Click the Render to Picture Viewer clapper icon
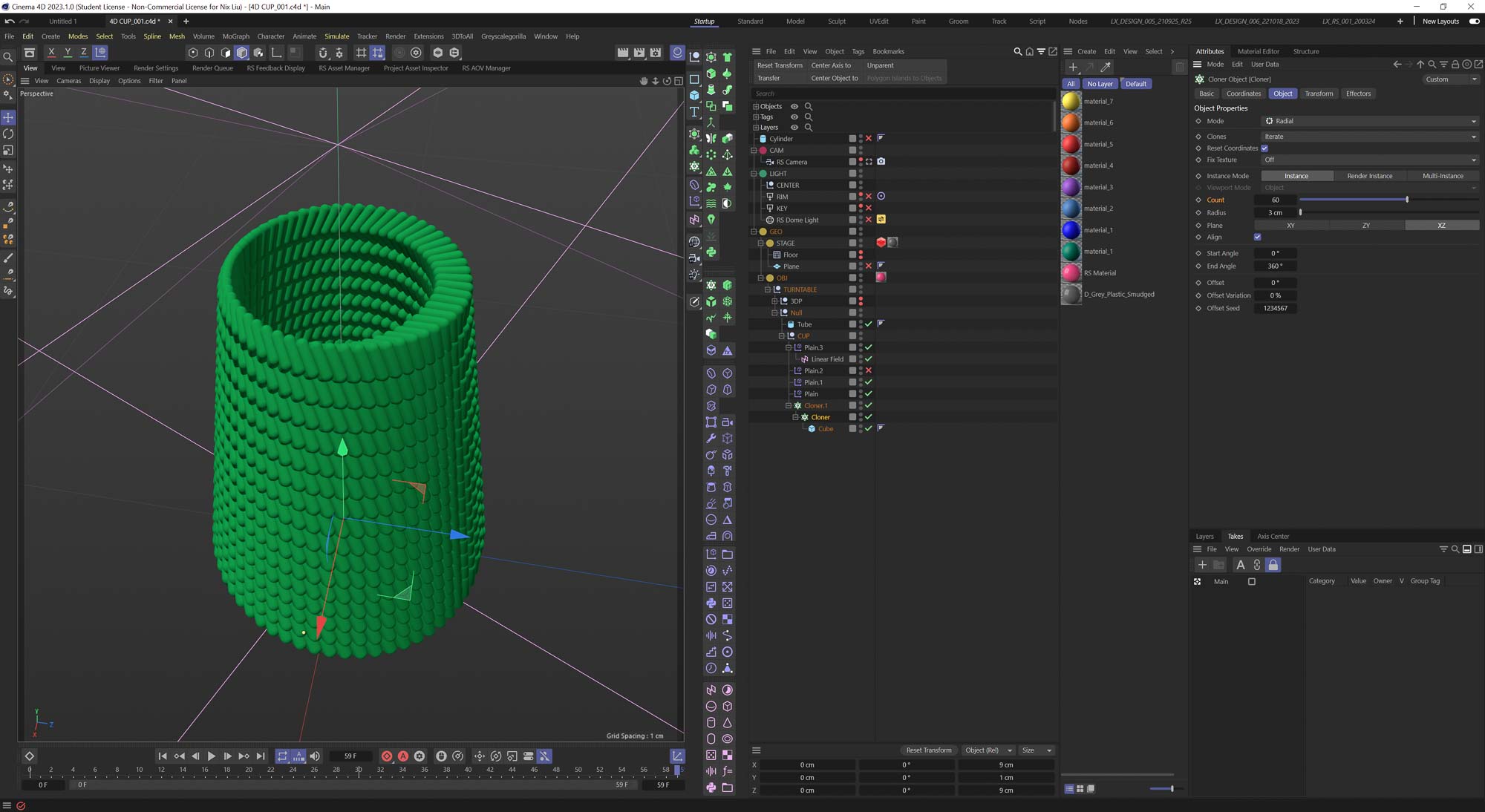 [639, 52]
